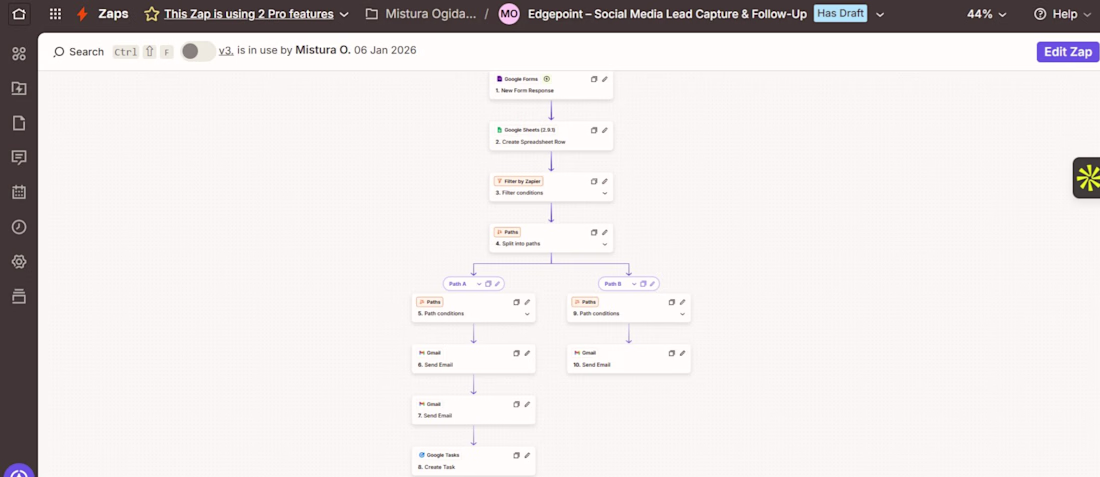1100x477 pixels.
Task: Expand the Split into paths chevron
Action: pyautogui.click(x=605, y=244)
